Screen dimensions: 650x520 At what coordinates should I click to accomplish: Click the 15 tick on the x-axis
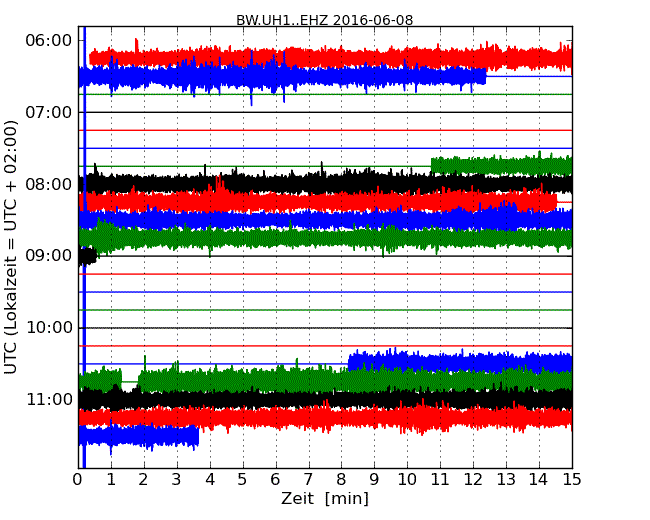tap(572, 480)
